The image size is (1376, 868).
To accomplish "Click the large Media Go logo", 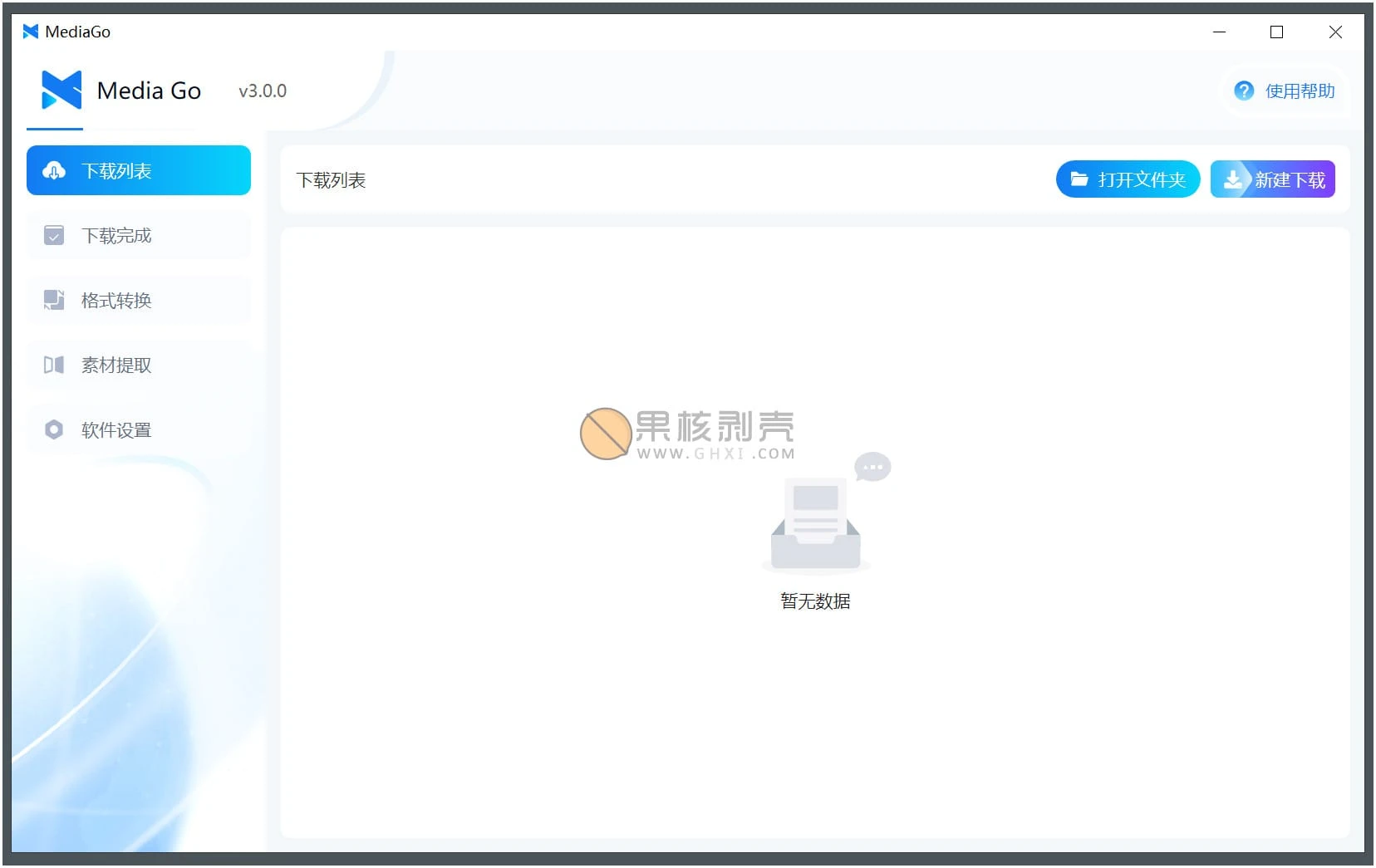I will click(61, 91).
